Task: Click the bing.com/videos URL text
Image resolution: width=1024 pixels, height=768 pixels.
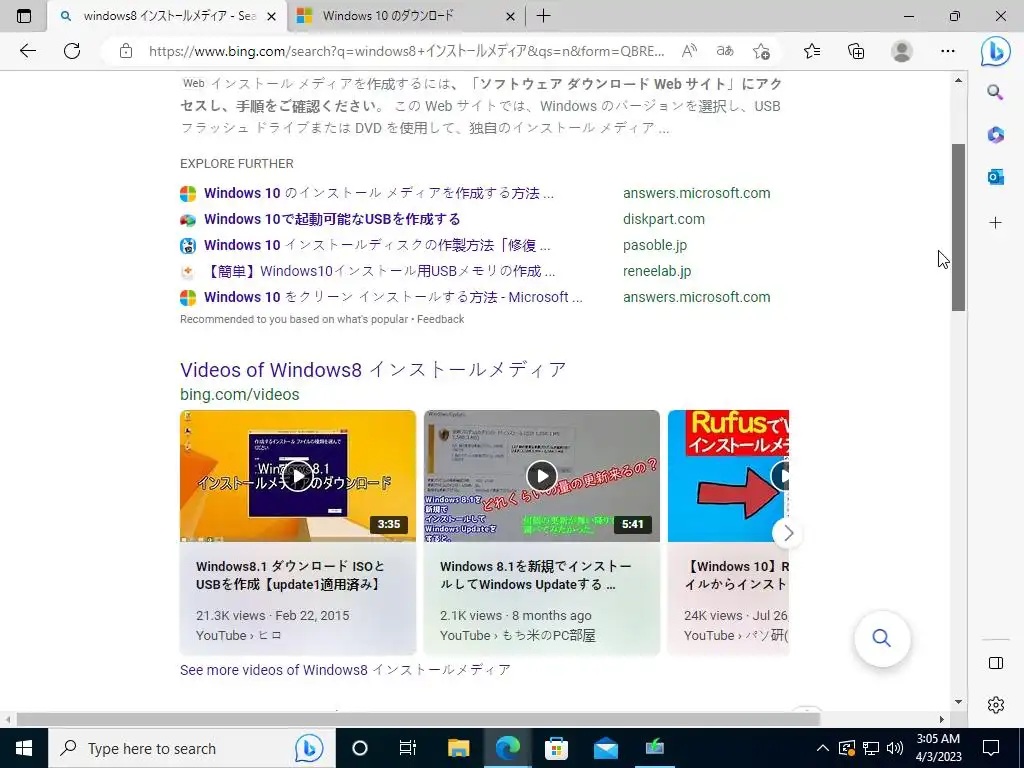Action: (x=240, y=394)
